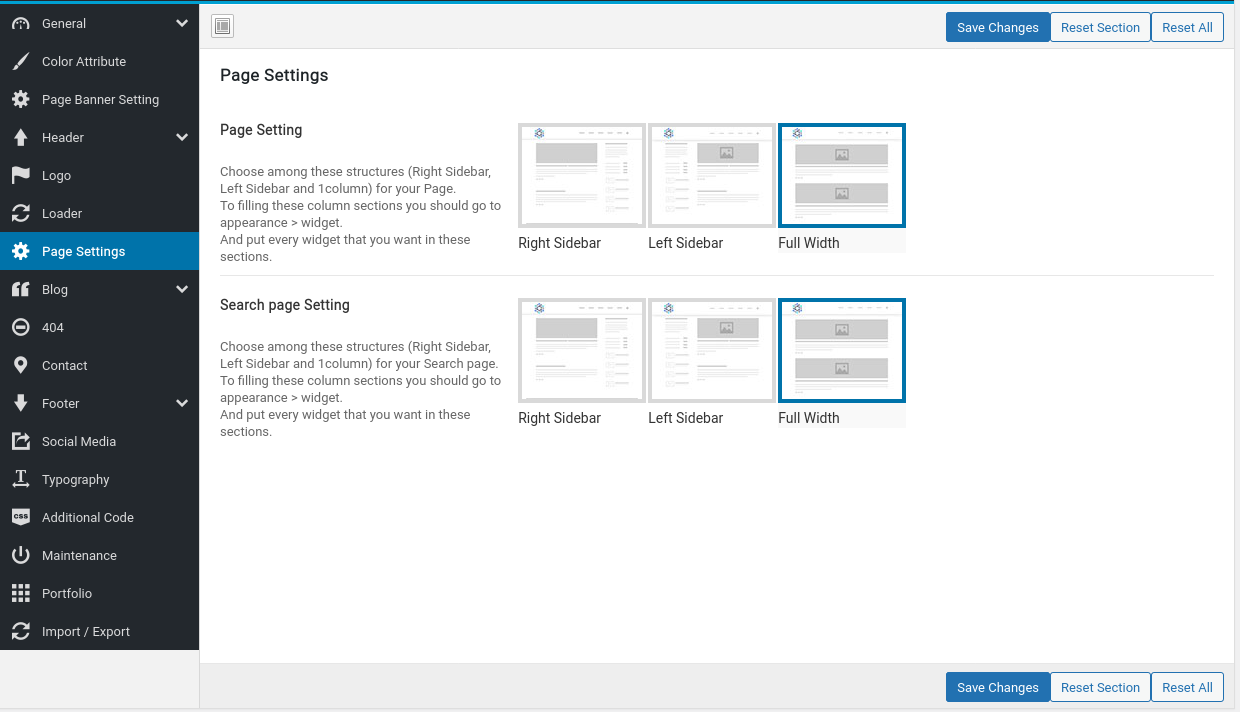Open the Loader settings section
The image size is (1240, 712).
tap(99, 213)
